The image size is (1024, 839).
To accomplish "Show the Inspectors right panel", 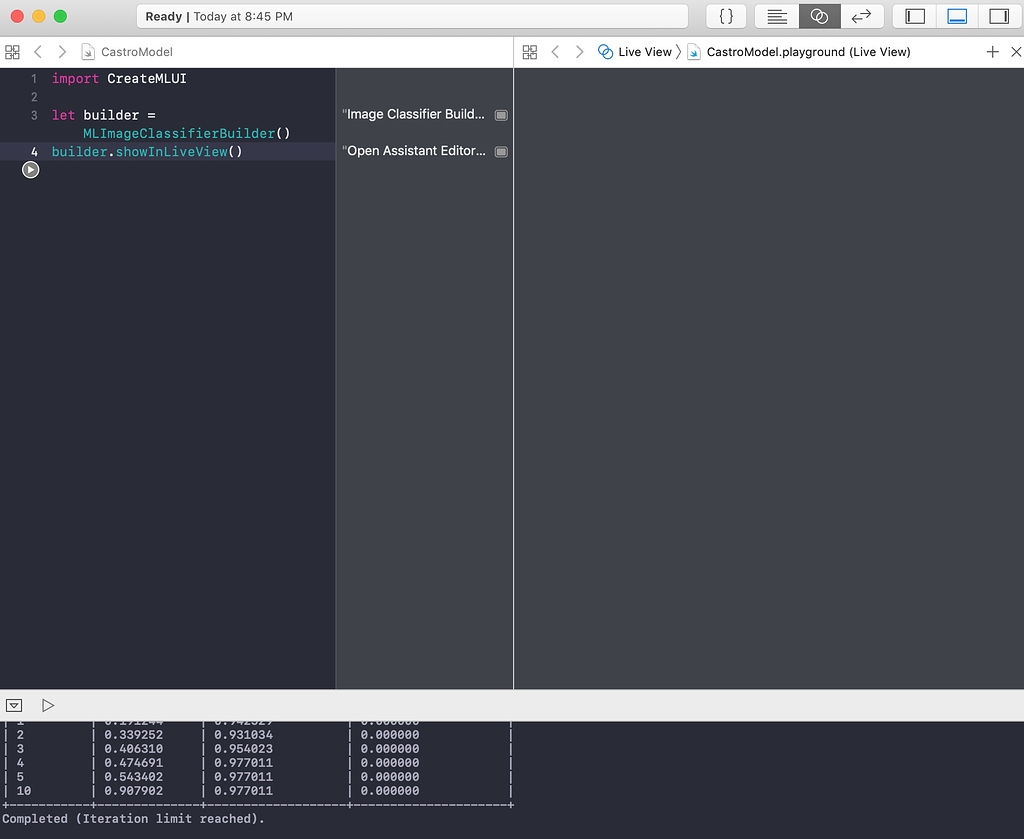I will [999, 16].
